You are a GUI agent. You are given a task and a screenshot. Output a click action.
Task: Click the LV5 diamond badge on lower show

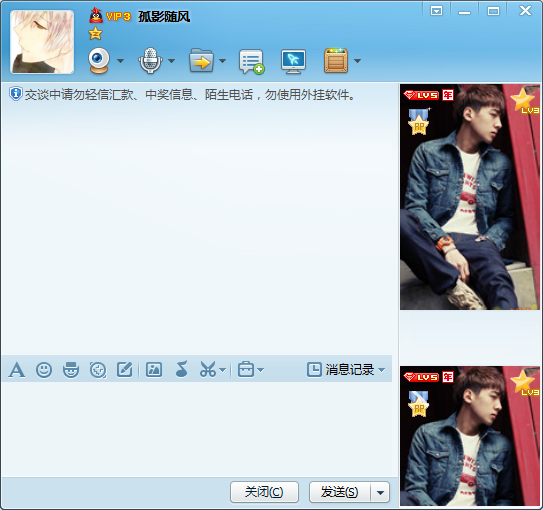coord(421,377)
